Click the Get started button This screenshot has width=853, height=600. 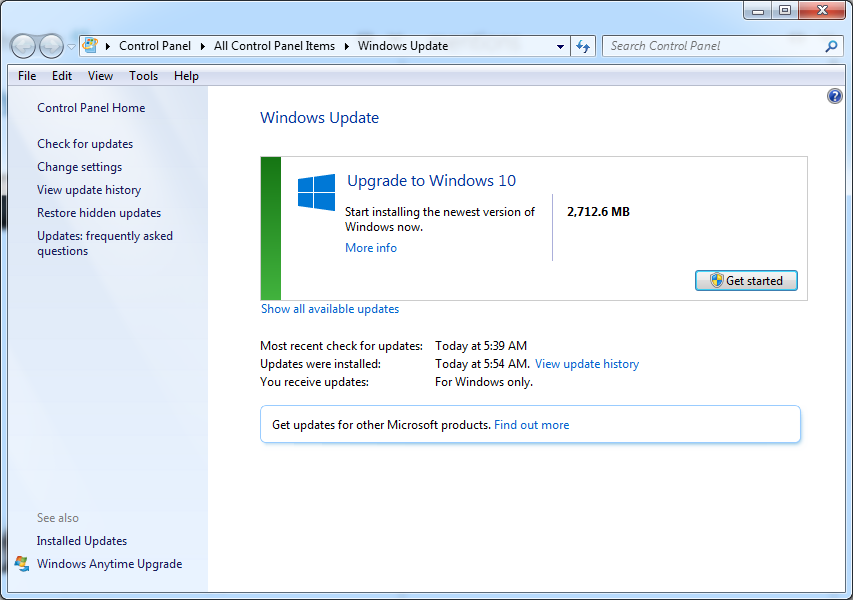tap(746, 281)
